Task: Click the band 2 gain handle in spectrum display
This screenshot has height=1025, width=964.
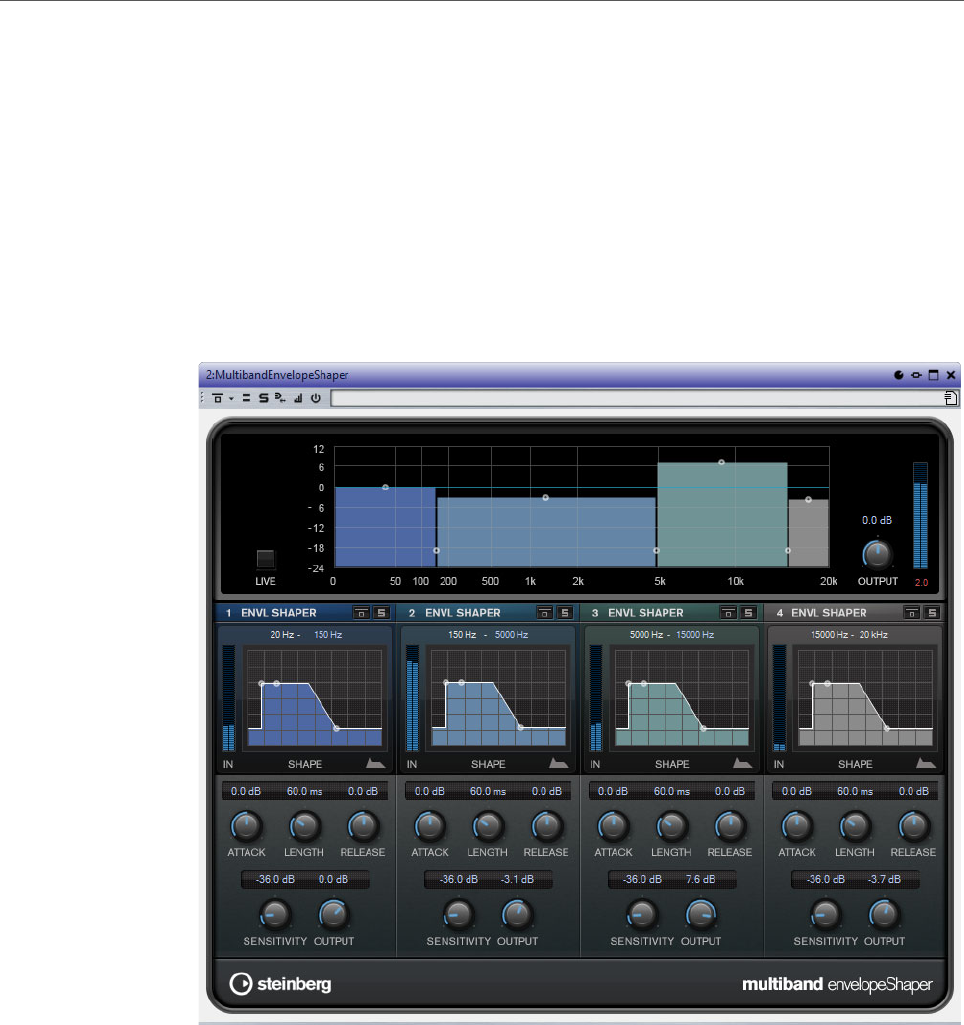Action: 546,497
